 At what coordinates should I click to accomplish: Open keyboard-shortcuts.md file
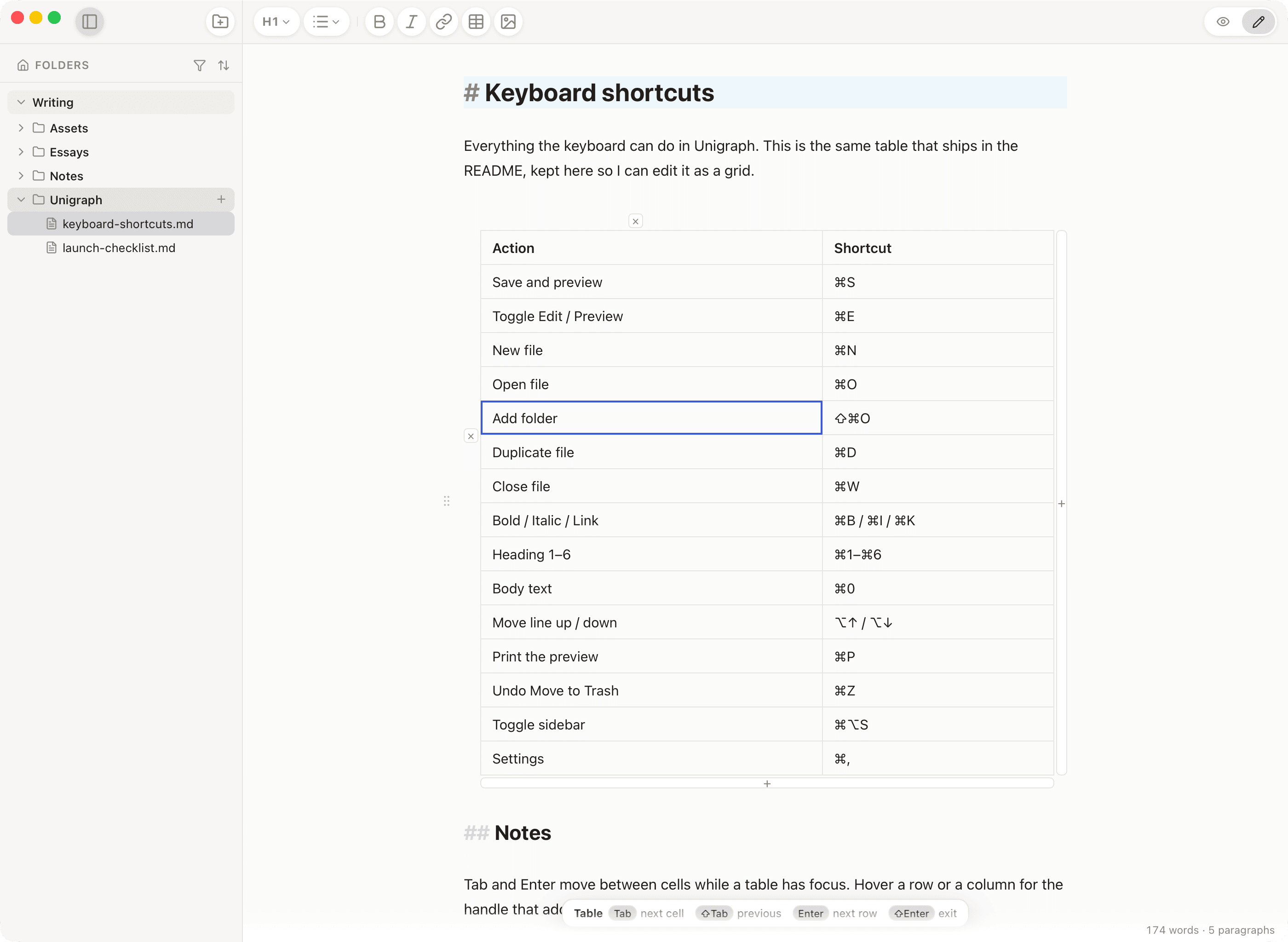point(121,224)
